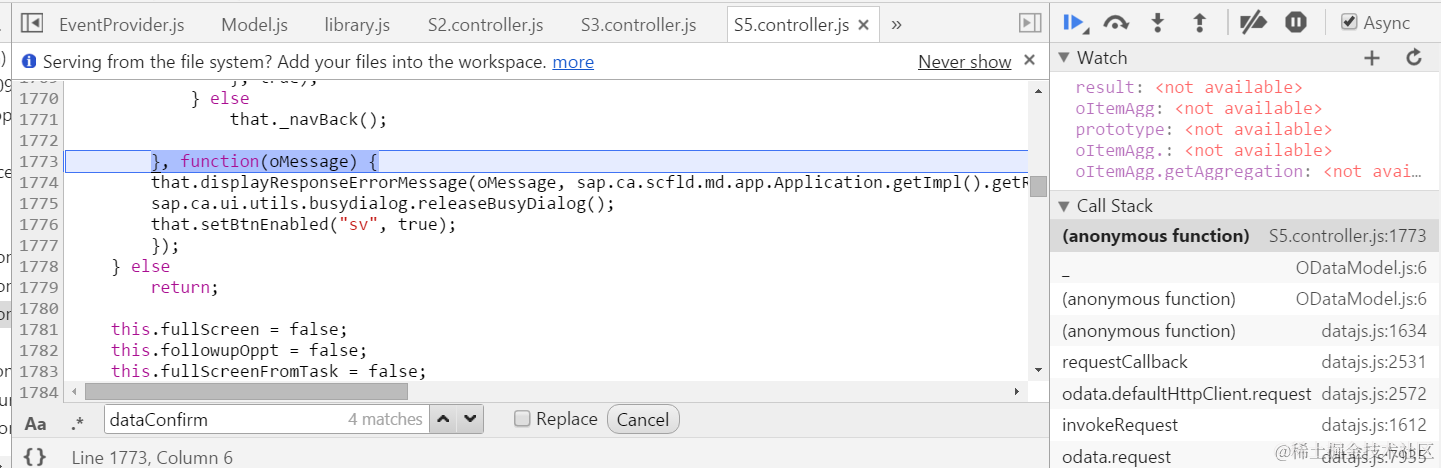Step over next function call
This screenshot has width=1441, height=468.
pos(1116,22)
